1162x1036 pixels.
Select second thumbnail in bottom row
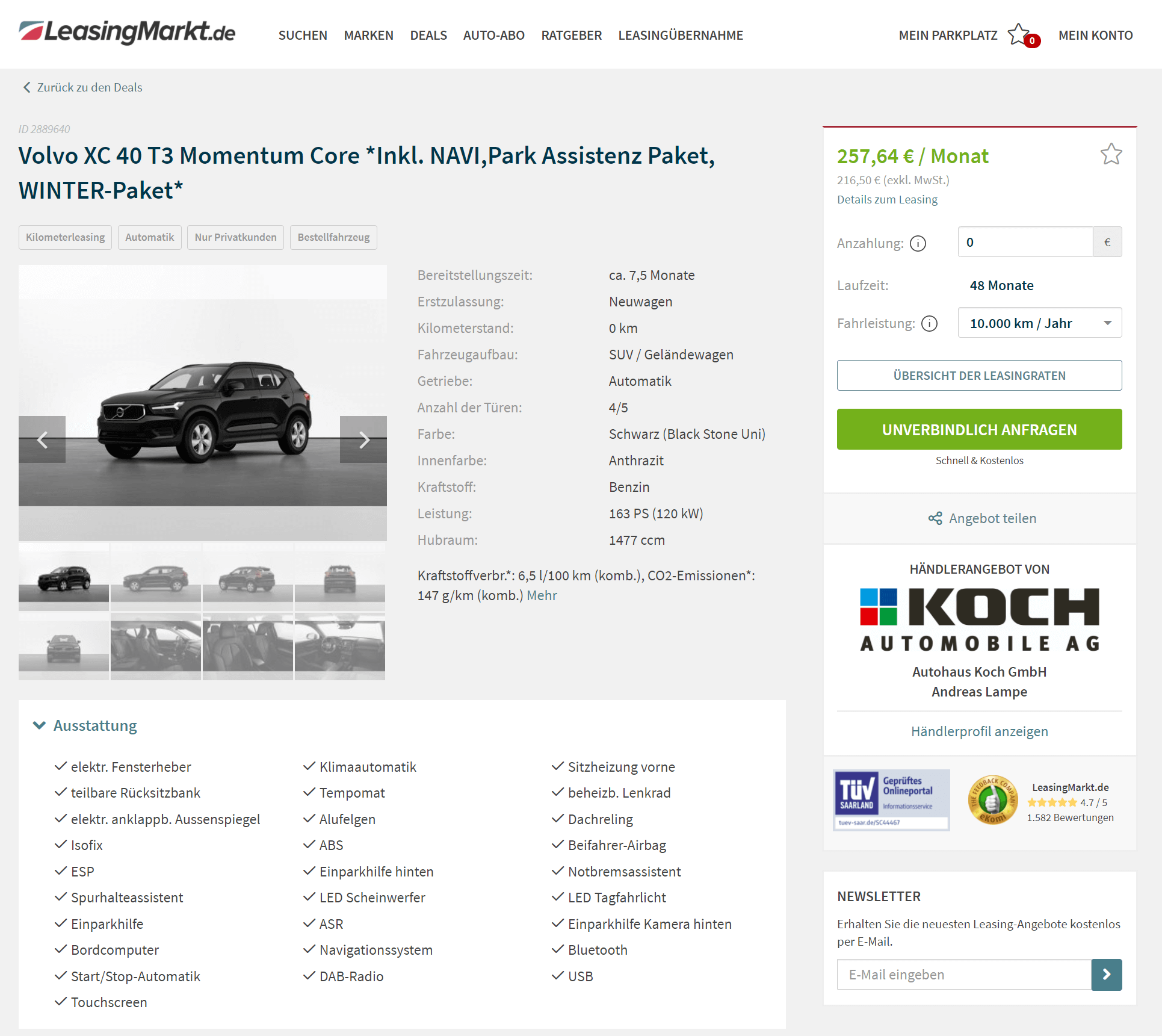pyautogui.click(x=156, y=647)
